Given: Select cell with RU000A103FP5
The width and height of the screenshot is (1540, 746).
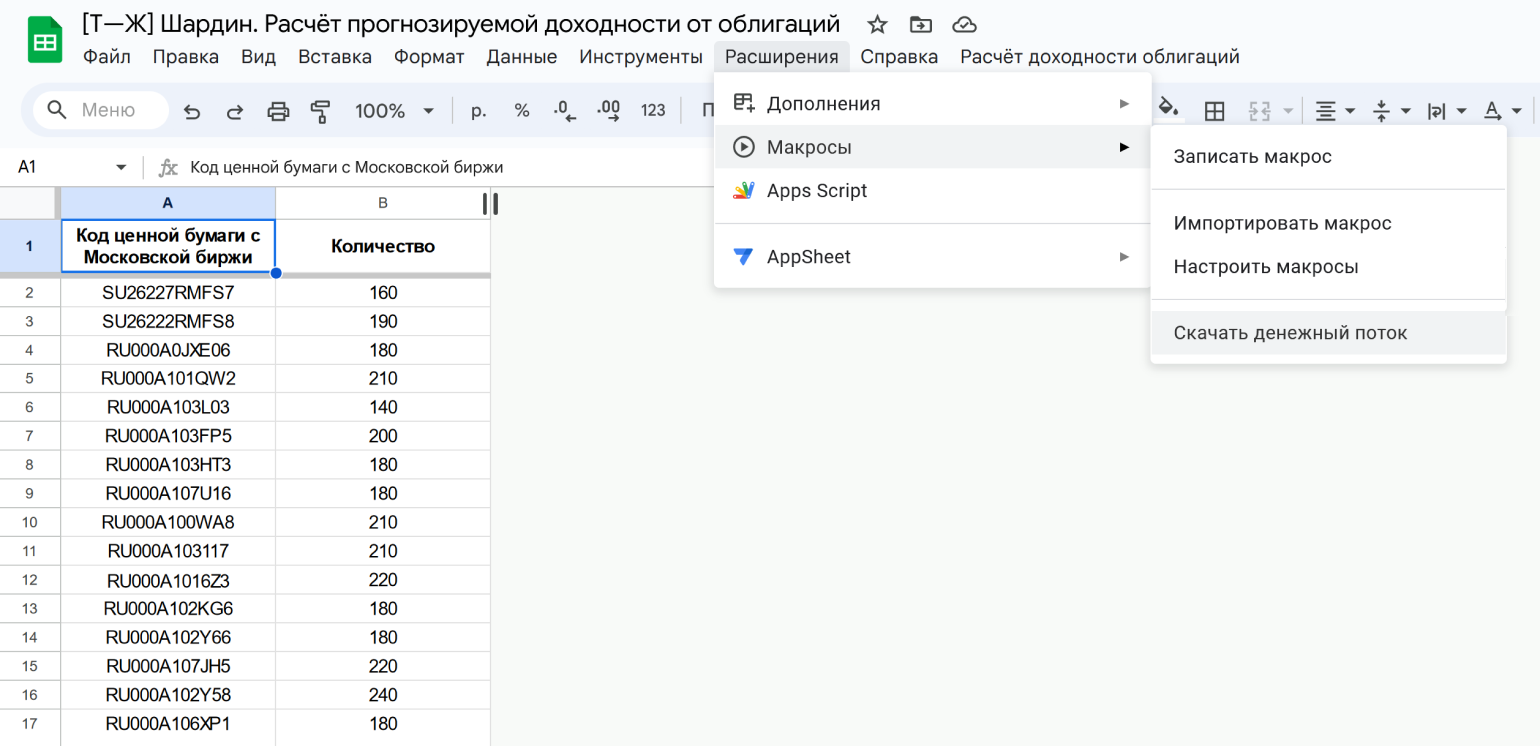Looking at the screenshot, I should [x=168, y=436].
